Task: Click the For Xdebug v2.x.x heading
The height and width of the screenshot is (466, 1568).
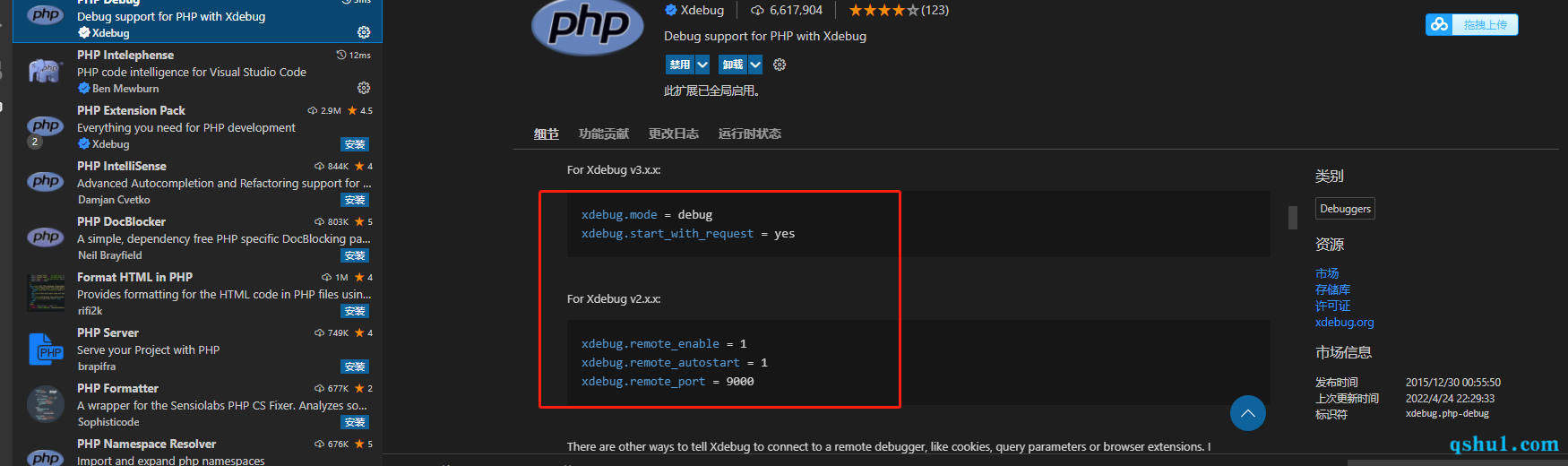Action: tap(614, 298)
